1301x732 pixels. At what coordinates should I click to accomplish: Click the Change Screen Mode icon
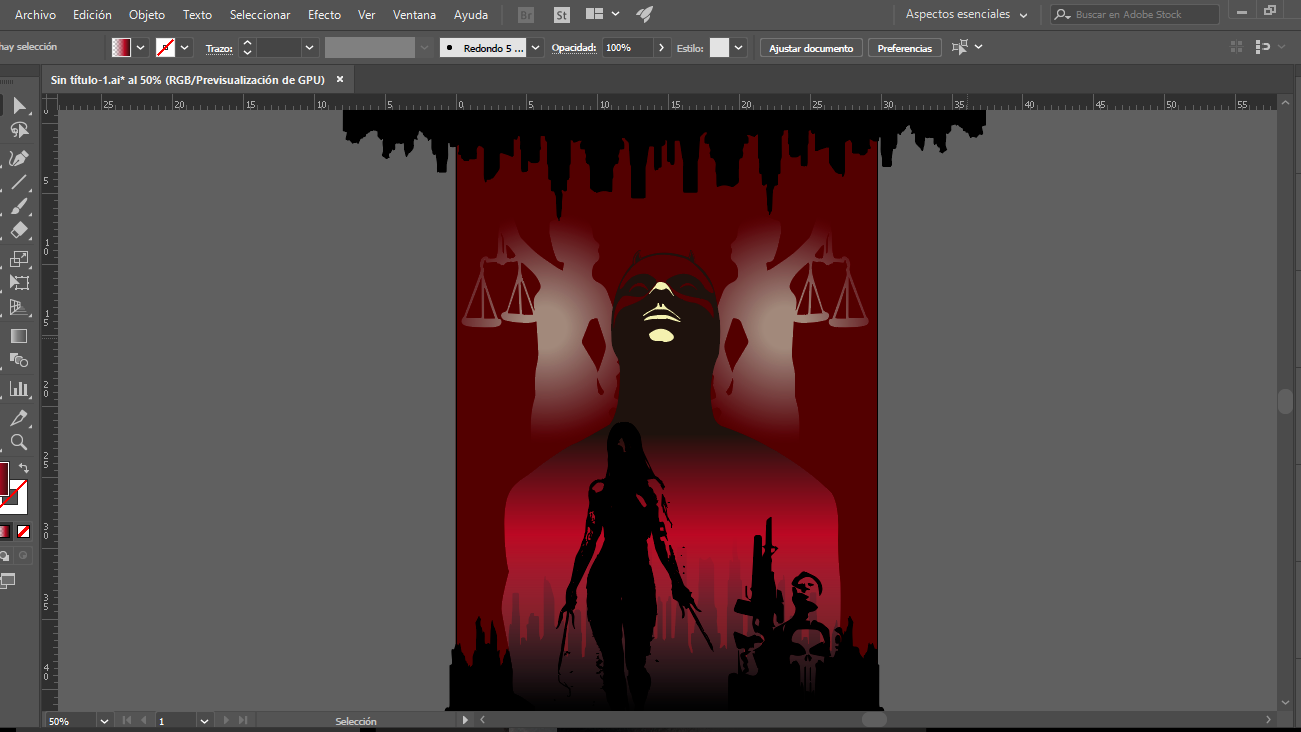click(7, 580)
